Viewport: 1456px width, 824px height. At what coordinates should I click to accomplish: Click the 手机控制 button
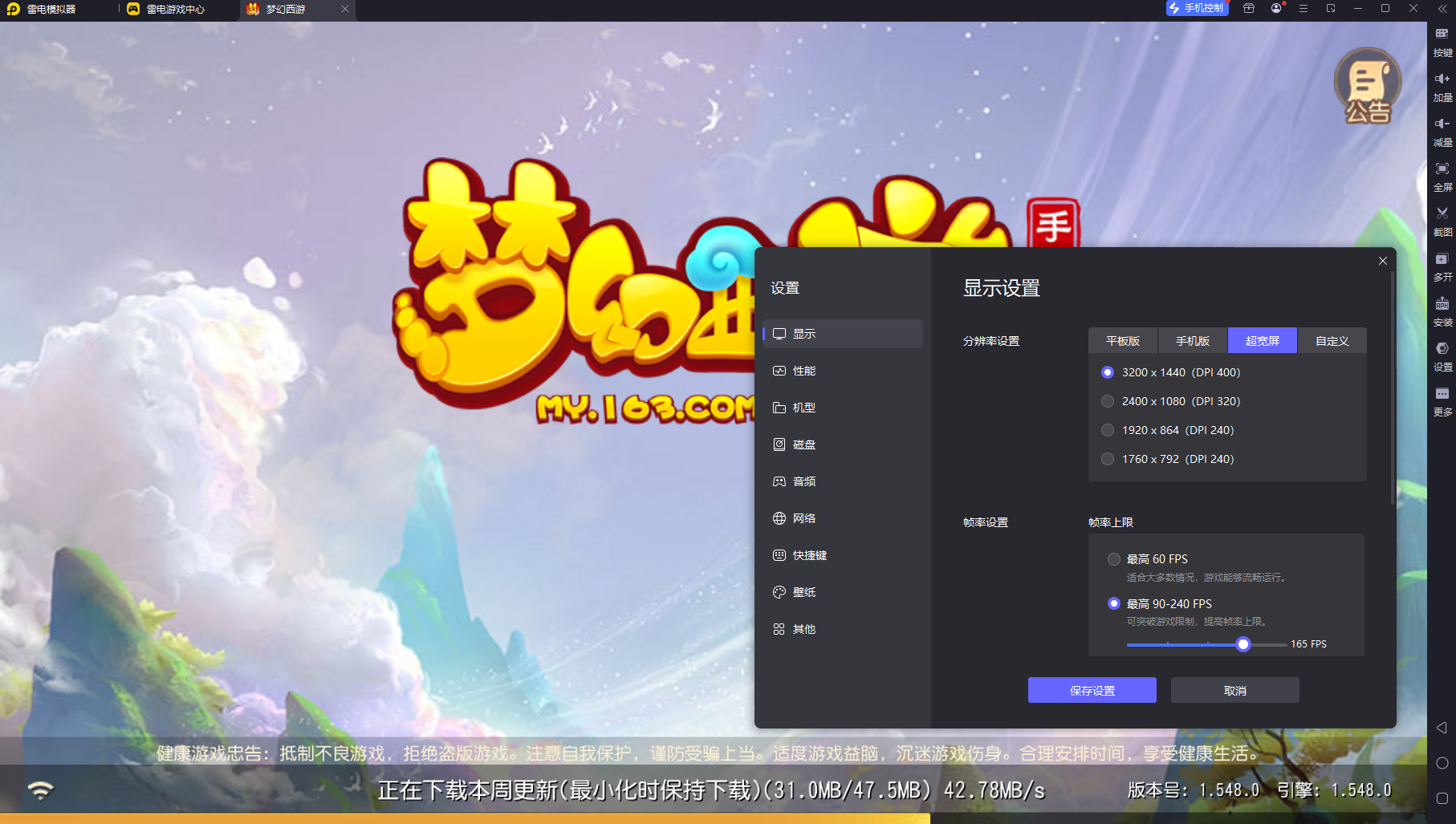[1197, 8]
